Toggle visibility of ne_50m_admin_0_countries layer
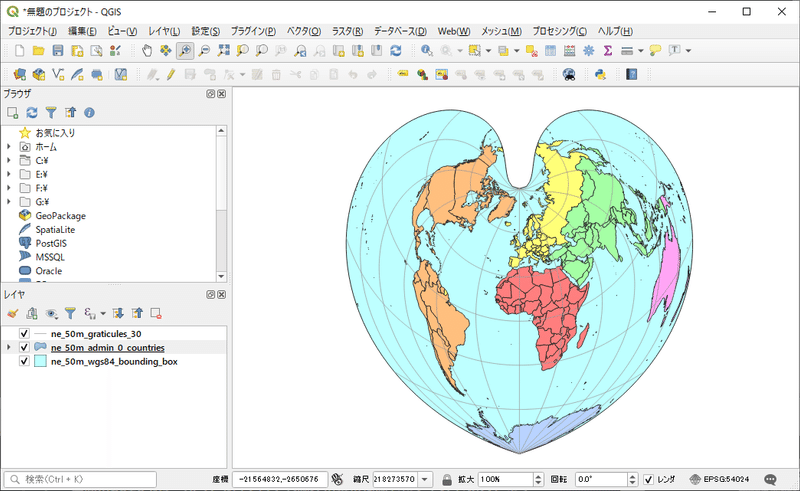This screenshot has height=491, width=800. tap(24, 347)
